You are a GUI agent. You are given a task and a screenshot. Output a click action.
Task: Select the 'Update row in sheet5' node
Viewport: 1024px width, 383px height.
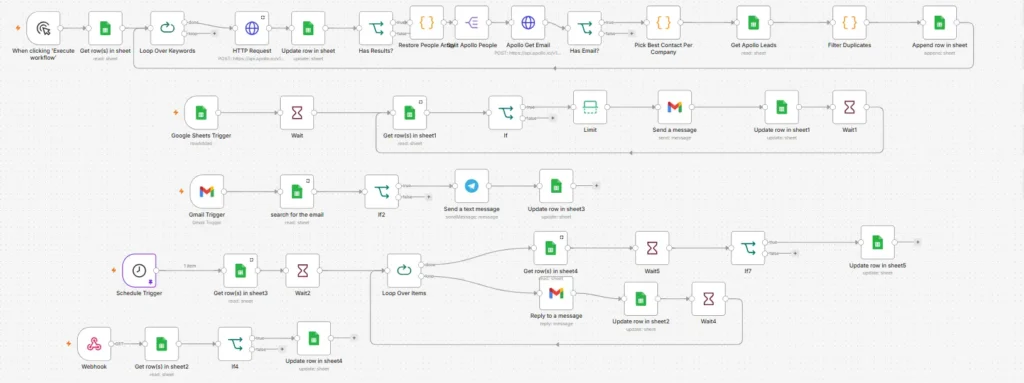click(x=877, y=242)
